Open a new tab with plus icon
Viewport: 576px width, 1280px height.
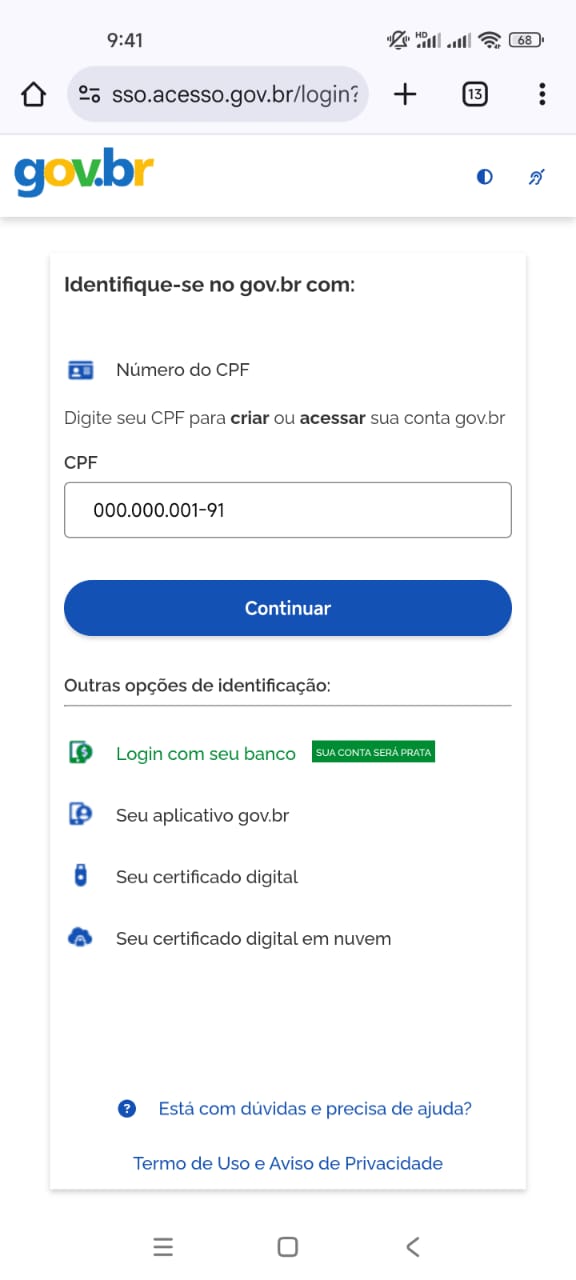pyautogui.click(x=404, y=95)
